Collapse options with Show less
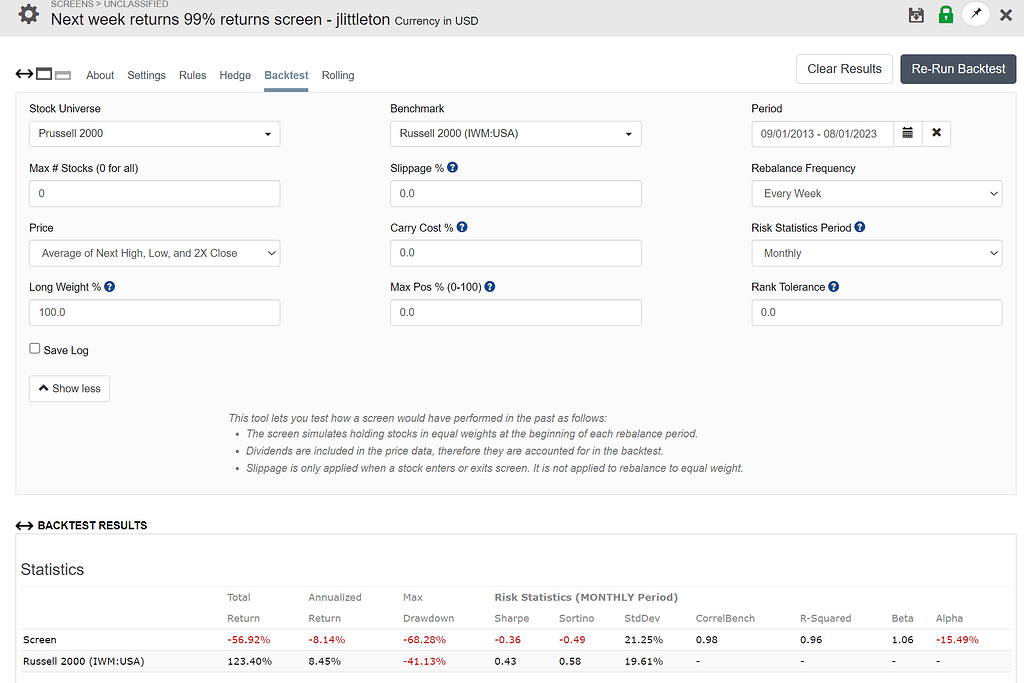Viewport: 1024px width, 683px height. 69,389
